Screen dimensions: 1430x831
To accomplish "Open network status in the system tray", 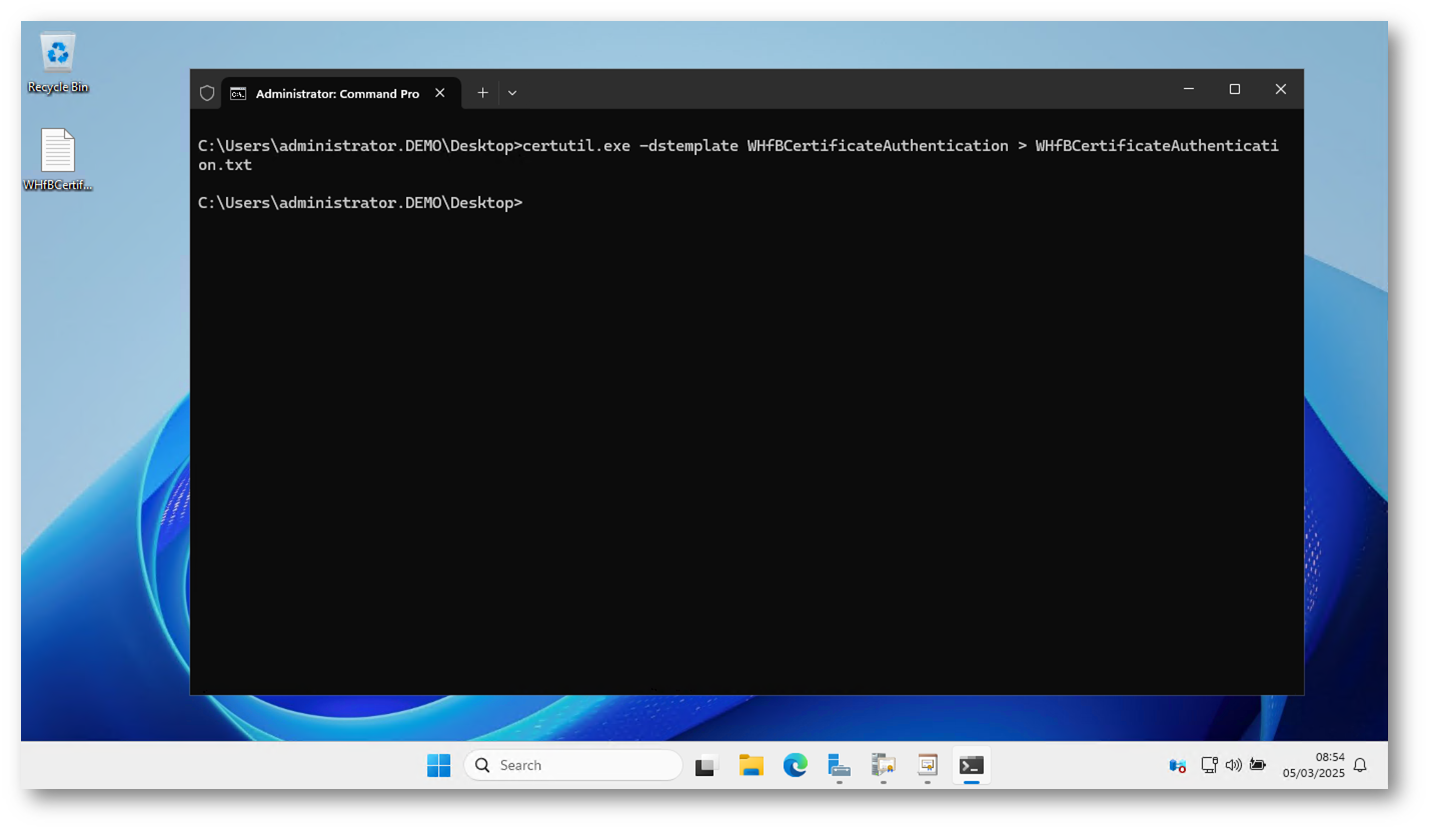I will [1209, 765].
